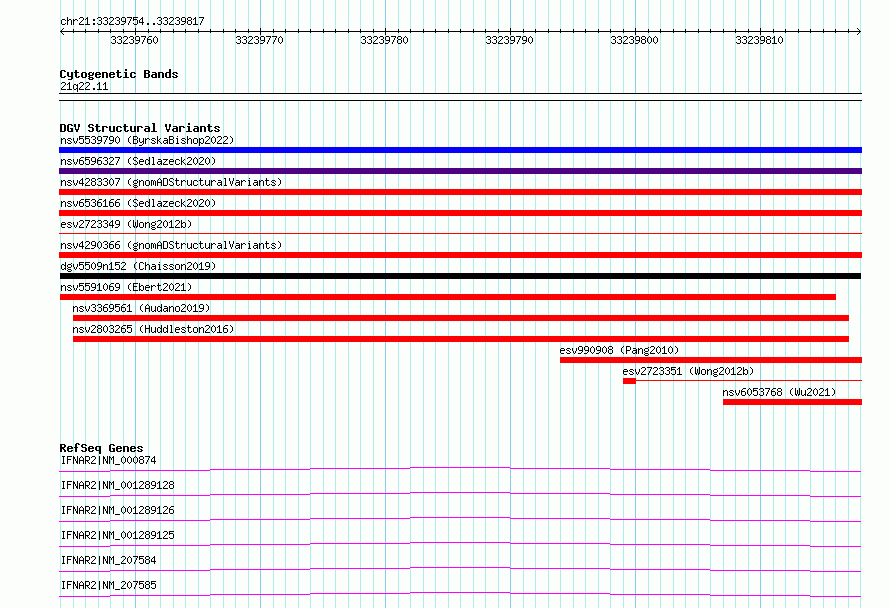The height and width of the screenshot is (608, 890).
Task: Click the small red block under esv2723351
Action: 629,381
